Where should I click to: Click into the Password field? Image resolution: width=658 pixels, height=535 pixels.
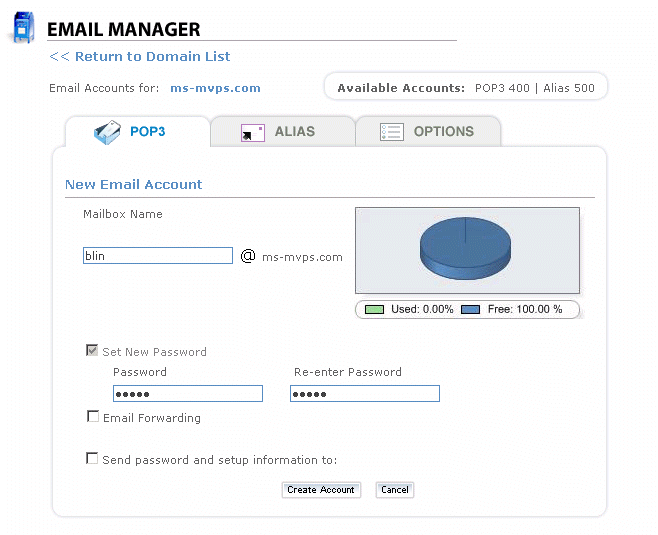pyautogui.click(x=188, y=394)
